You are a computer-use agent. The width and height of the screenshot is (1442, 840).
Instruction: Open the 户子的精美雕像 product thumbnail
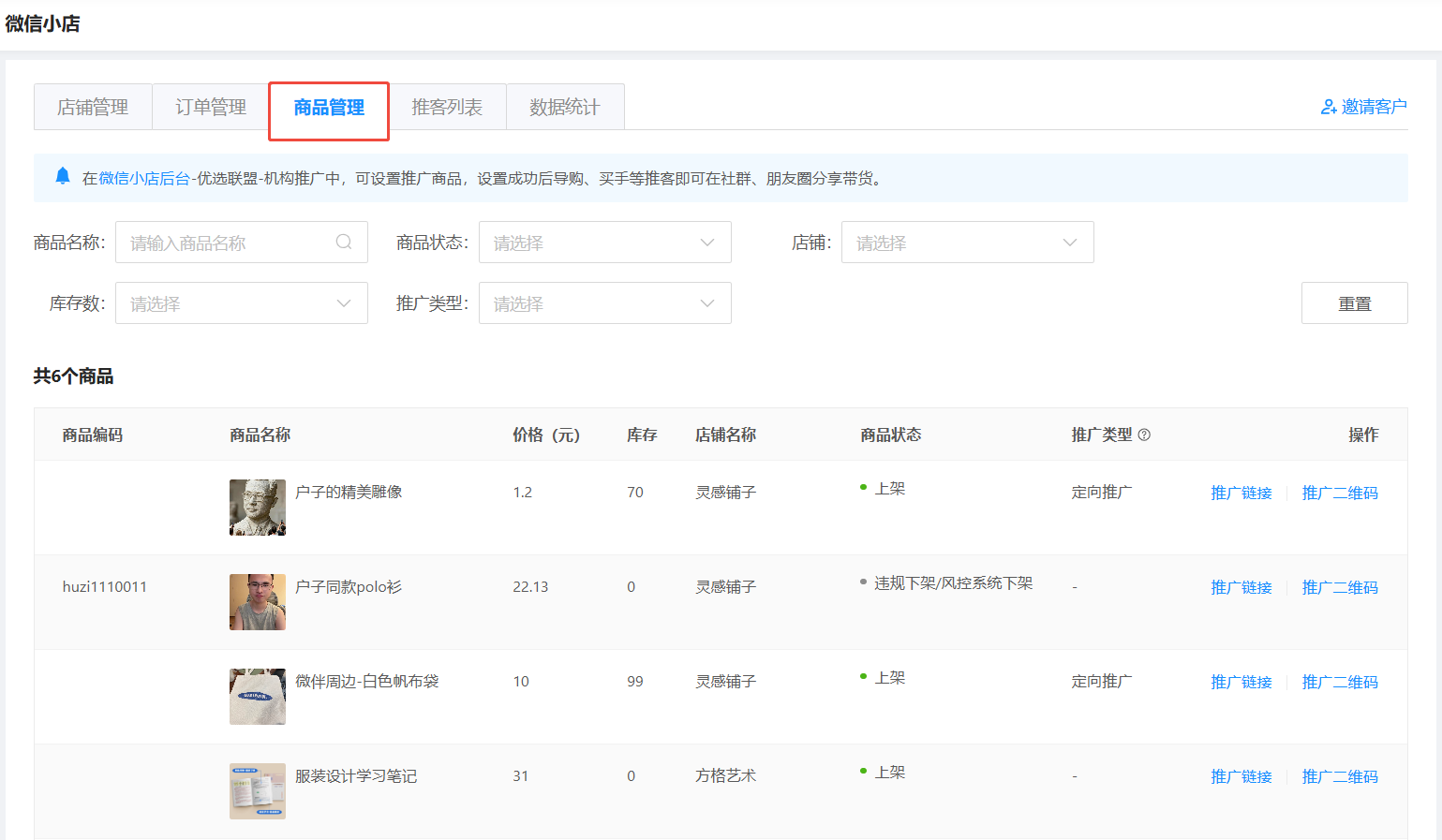(258, 508)
